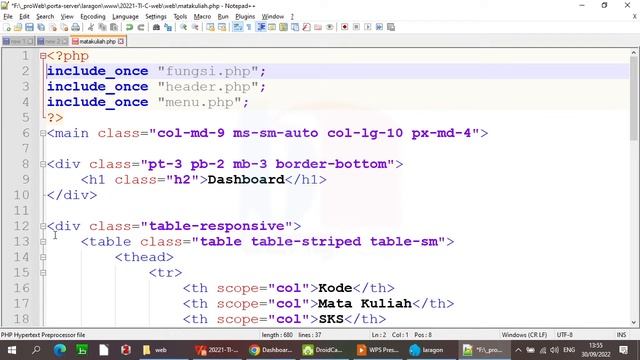The height and width of the screenshot is (360, 640).
Task: Open the Function List panel icon
Action: point(306,27)
